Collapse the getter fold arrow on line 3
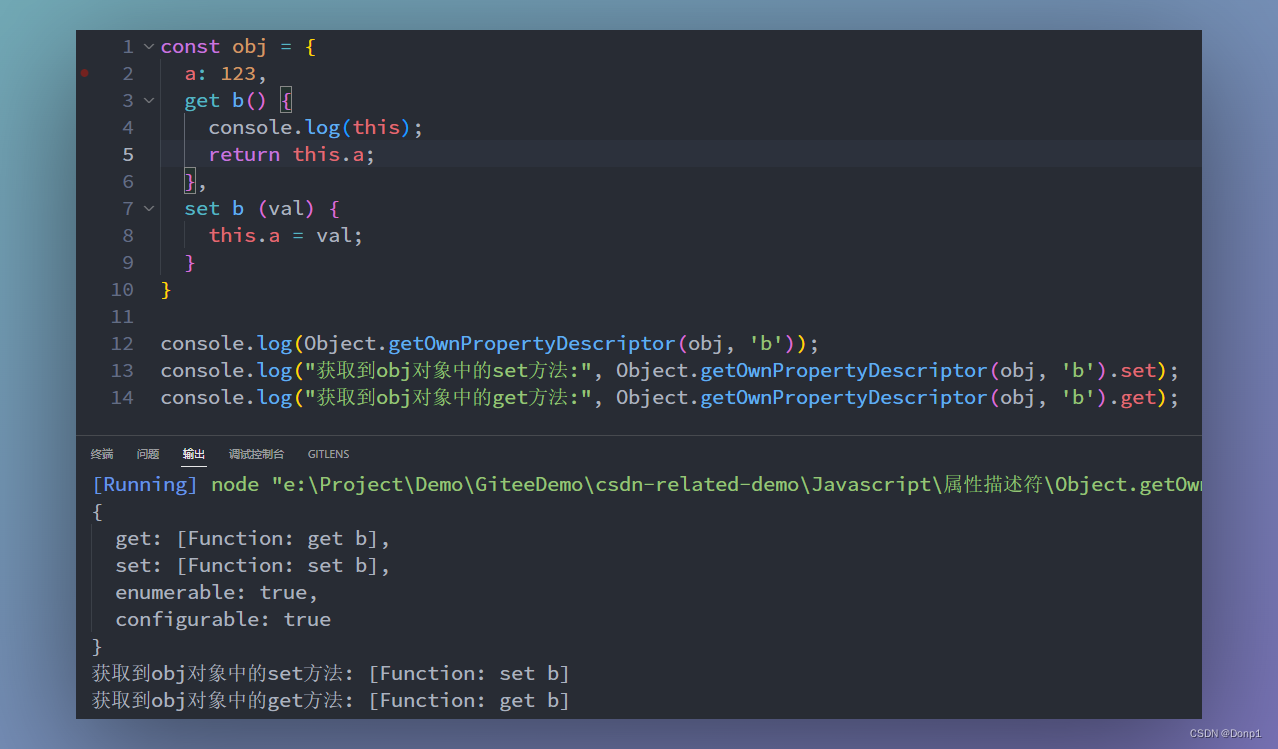The image size is (1278, 749). (x=149, y=101)
